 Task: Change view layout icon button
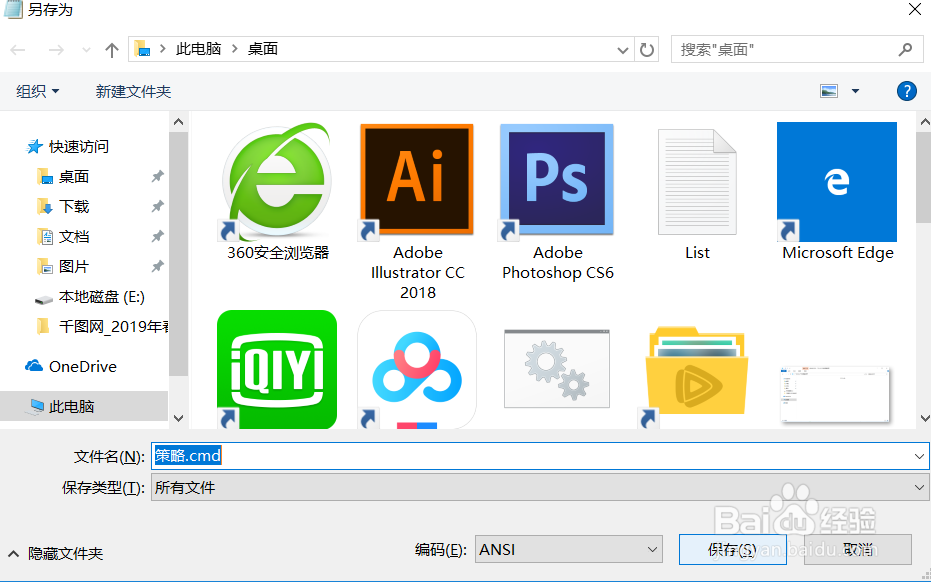coord(829,91)
